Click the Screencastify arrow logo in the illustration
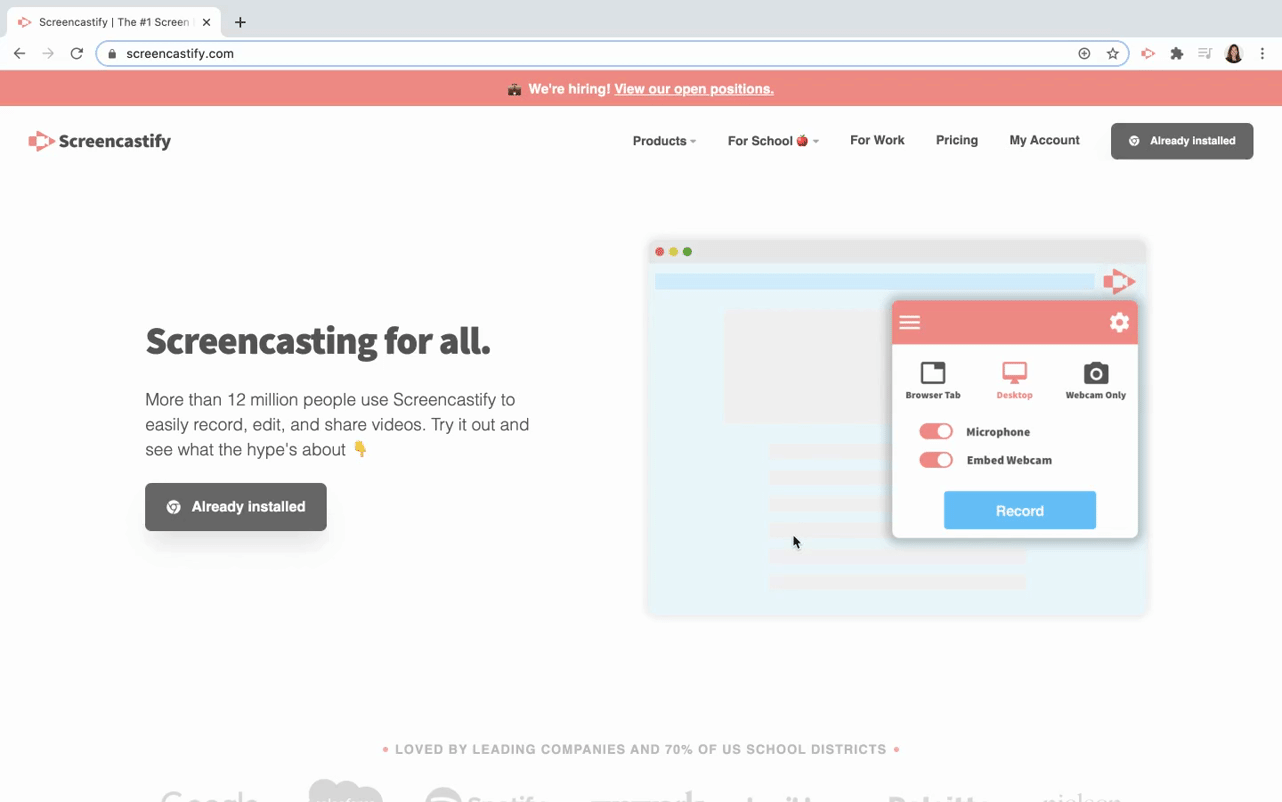This screenshot has height=802, width=1282. (1119, 282)
